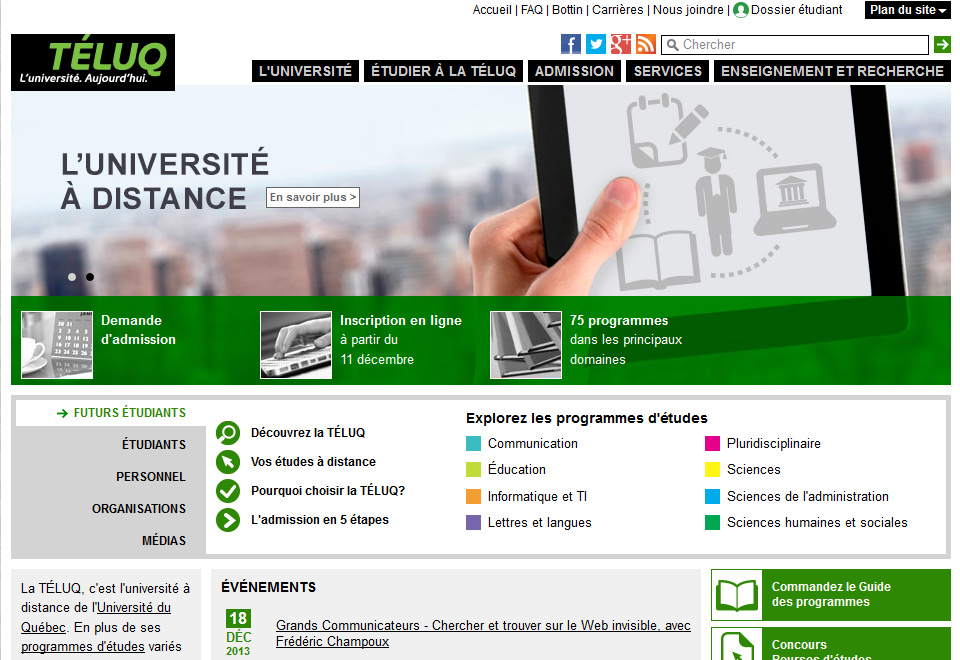Open the TÉLUQ Facebook page icon
Viewport: 960px width, 660px height.
pos(571,44)
